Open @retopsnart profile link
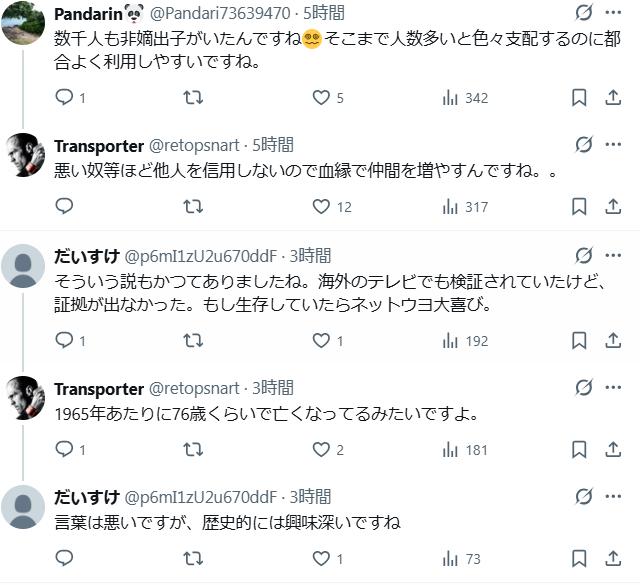 coord(194,145)
